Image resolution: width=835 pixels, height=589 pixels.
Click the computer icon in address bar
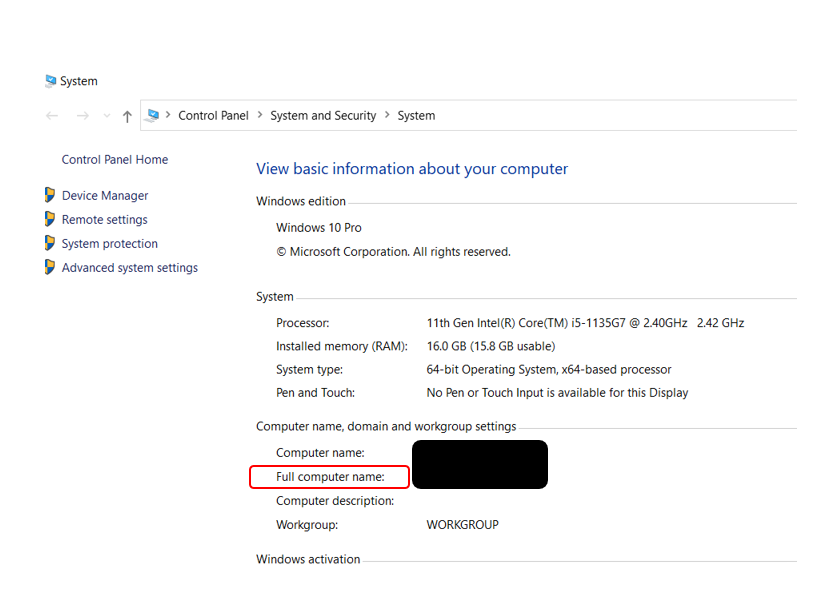pos(153,115)
